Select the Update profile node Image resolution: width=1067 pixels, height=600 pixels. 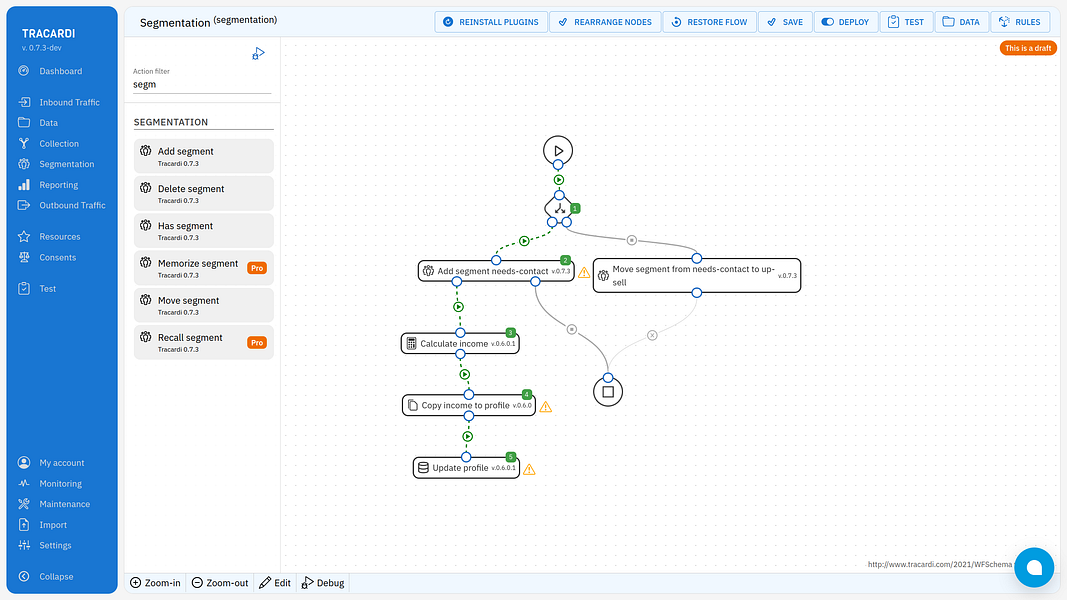(x=466, y=468)
